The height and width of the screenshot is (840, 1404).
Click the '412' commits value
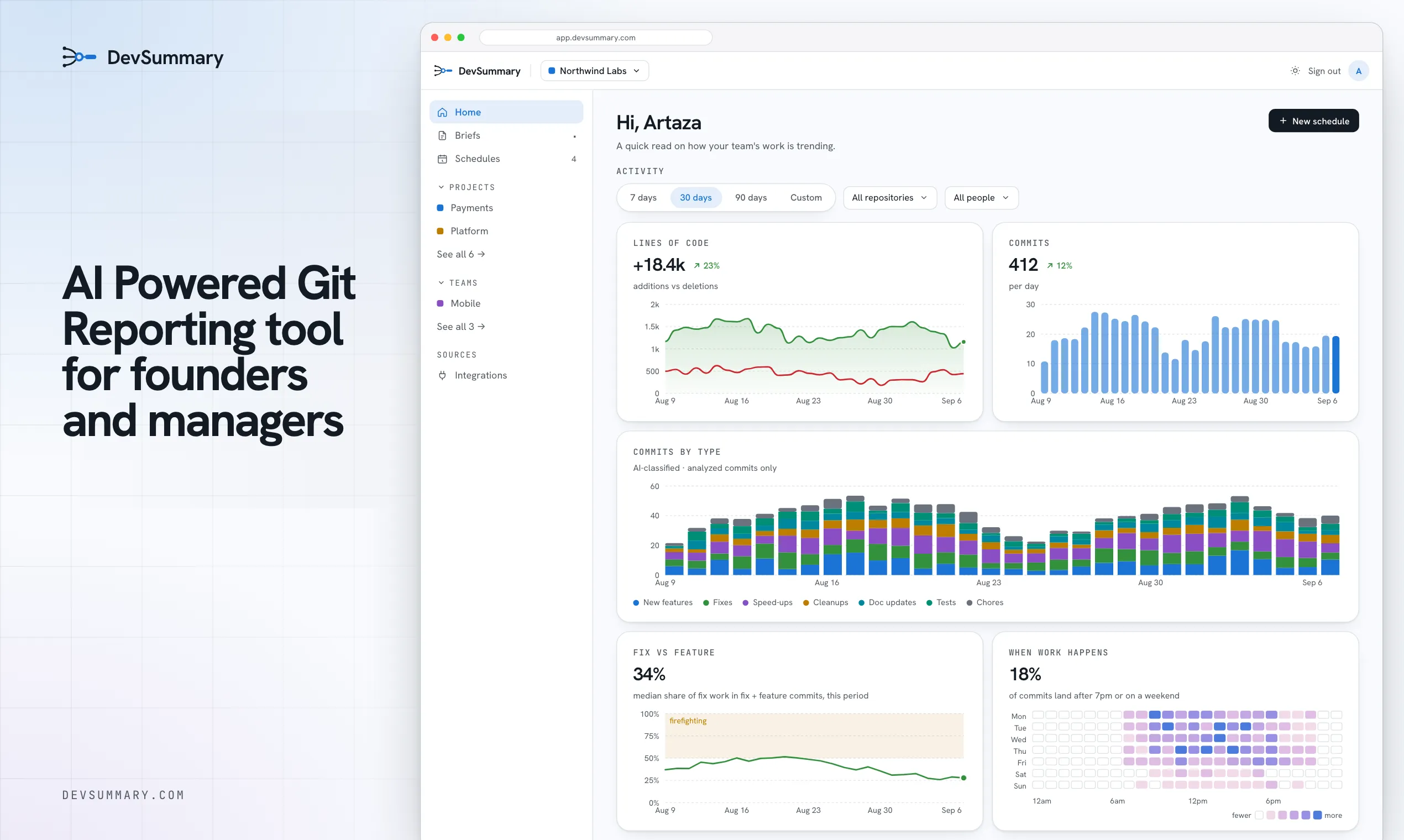click(1023, 264)
